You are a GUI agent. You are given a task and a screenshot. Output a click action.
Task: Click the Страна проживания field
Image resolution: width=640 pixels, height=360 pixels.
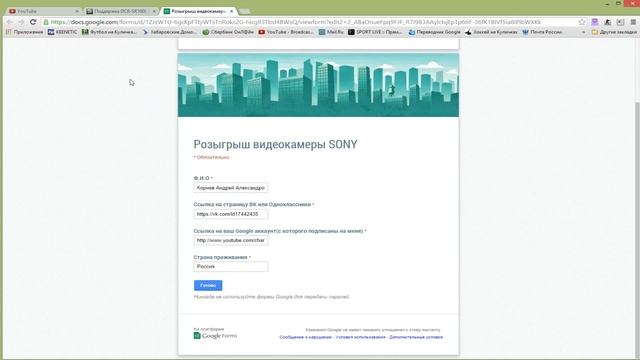[231, 267]
